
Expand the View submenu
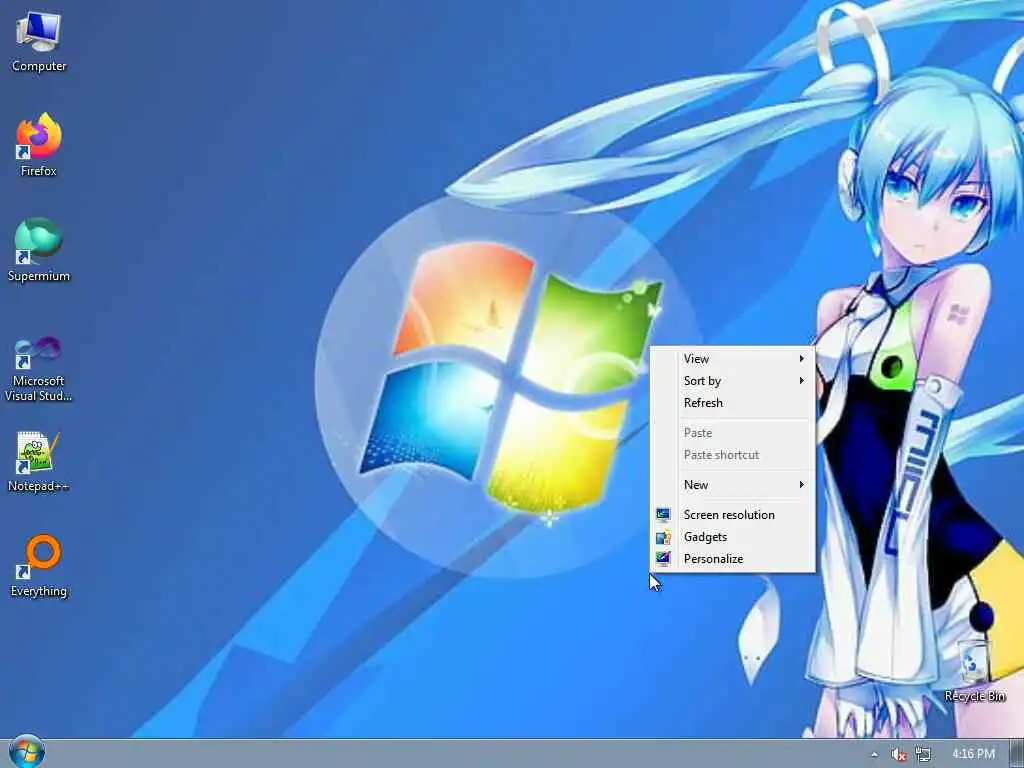[x=733, y=359]
